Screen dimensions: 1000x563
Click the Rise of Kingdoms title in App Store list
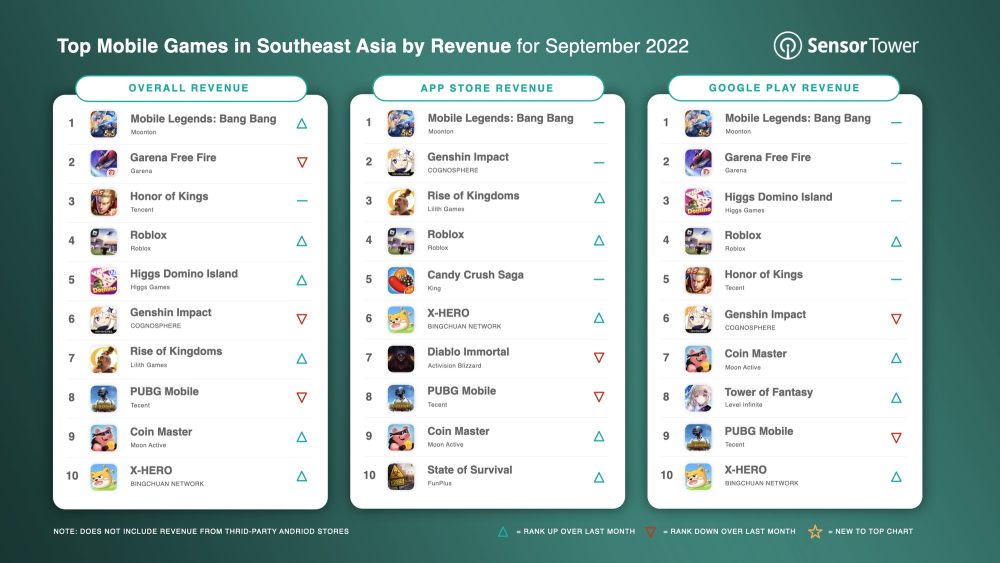pos(473,196)
